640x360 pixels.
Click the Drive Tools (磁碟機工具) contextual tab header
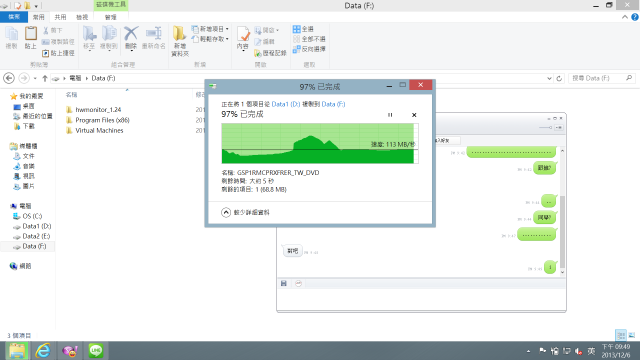pyautogui.click(x=111, y=4)
